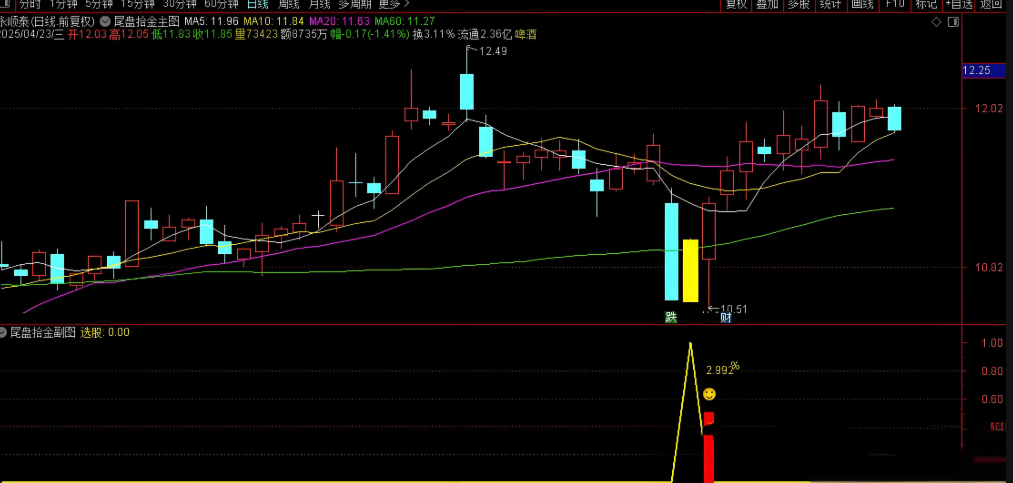Click the yellow candlestick bar
The width and height of the screenshot is (1013, 483).
[x=690, y=270]
